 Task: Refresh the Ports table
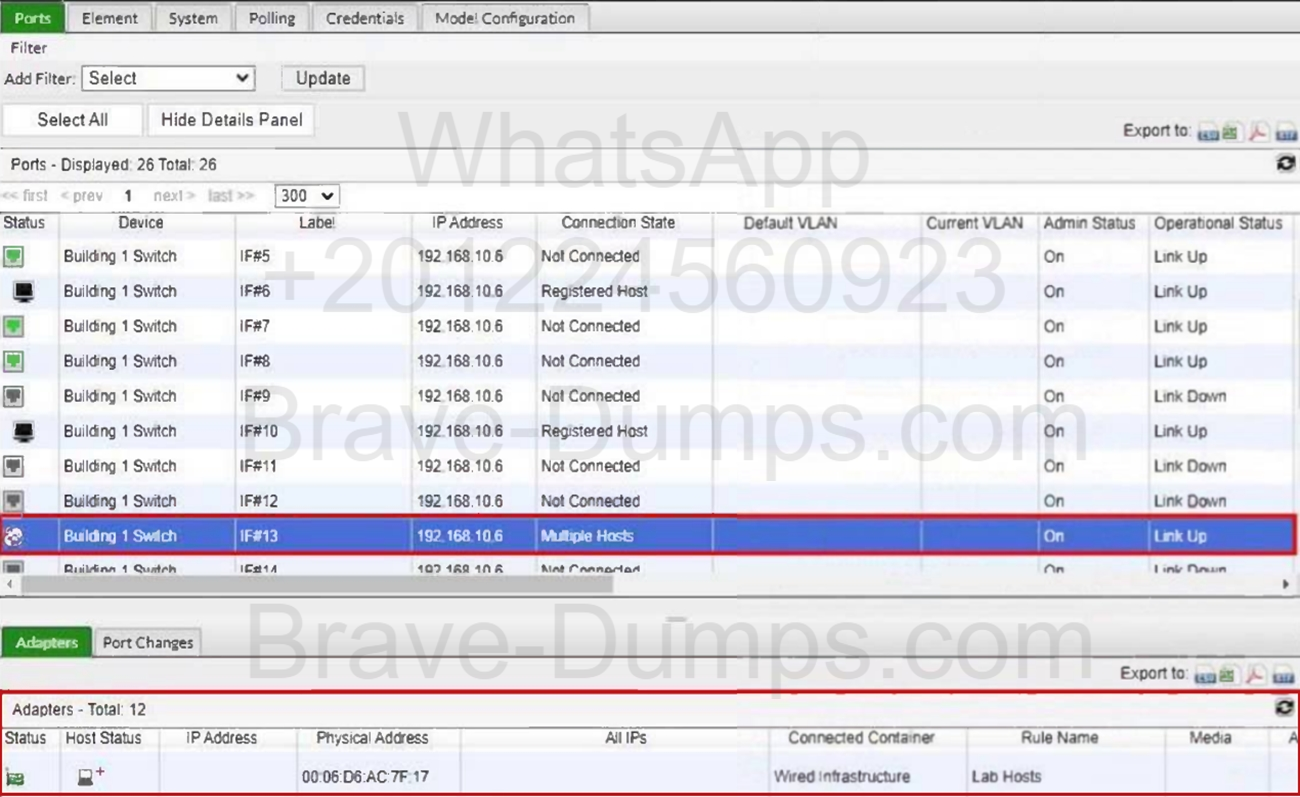[1286, 164]
